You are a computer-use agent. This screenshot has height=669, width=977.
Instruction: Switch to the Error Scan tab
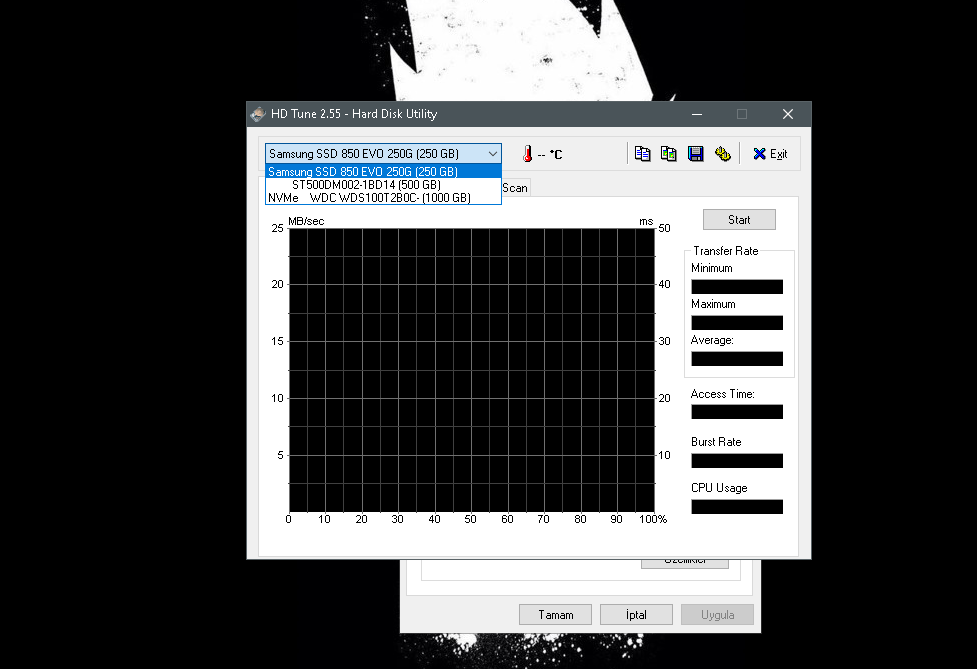click(515, 187)
